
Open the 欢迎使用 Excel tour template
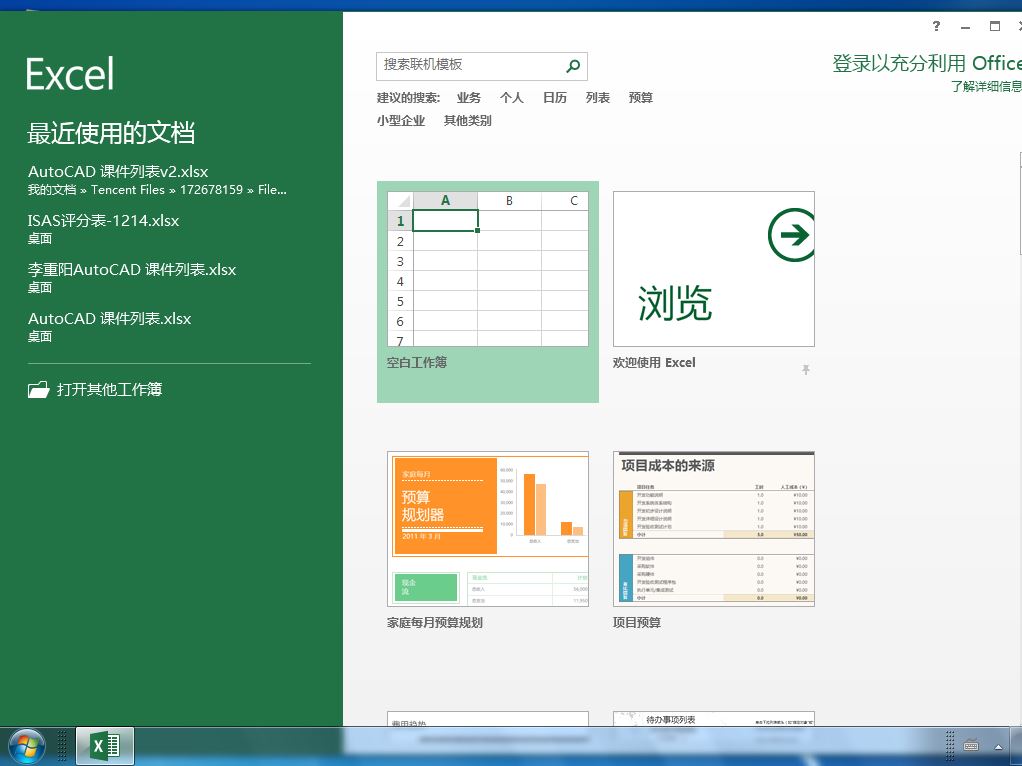coord(714,269)
